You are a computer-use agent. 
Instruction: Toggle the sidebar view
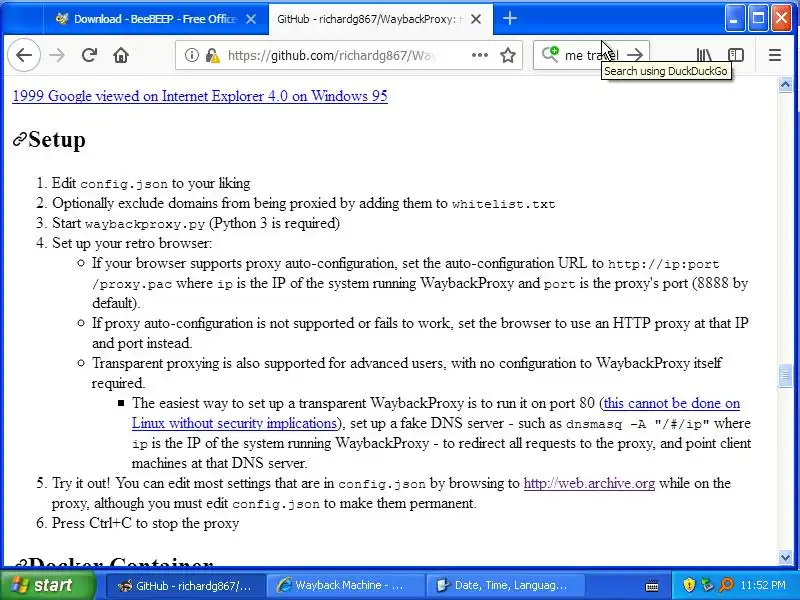tap(736, 55)
